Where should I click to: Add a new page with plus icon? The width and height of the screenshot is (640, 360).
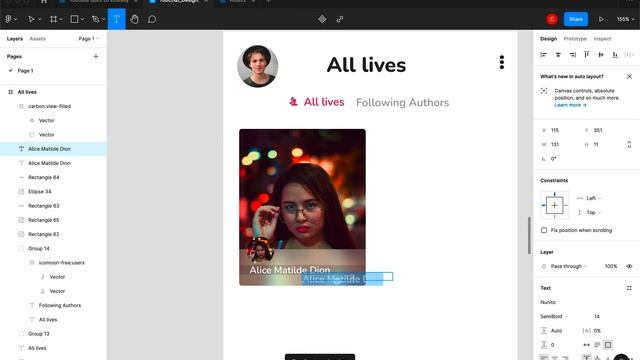point(96,56)
